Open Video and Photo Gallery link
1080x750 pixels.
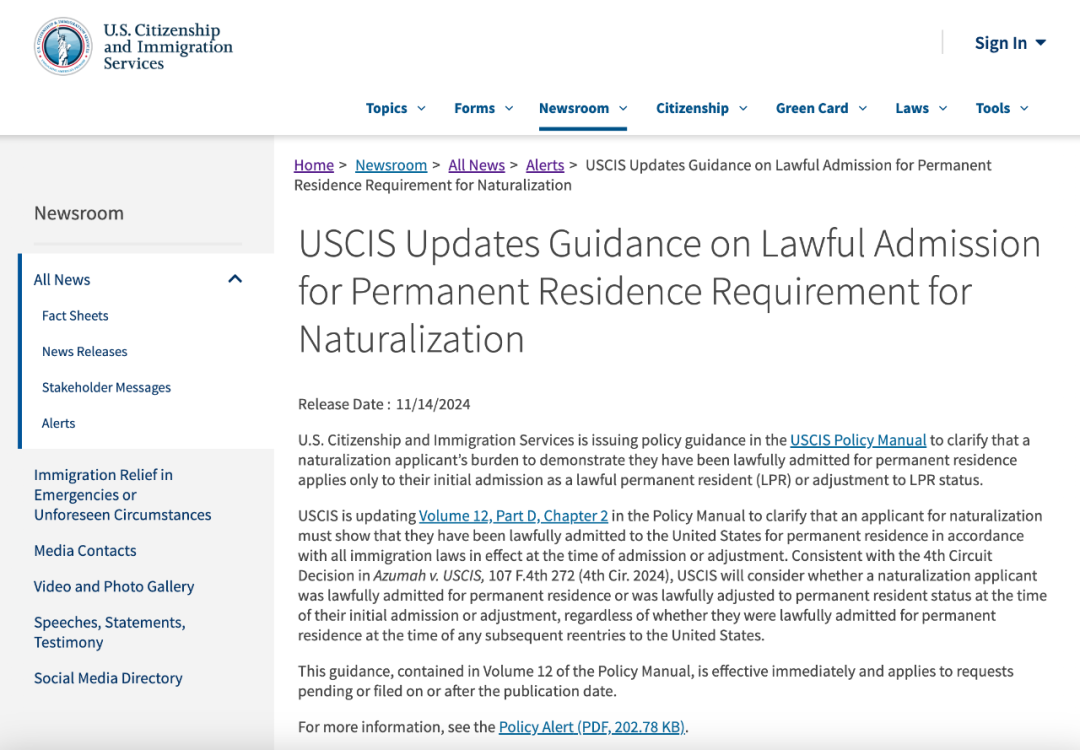click(114, 586)
